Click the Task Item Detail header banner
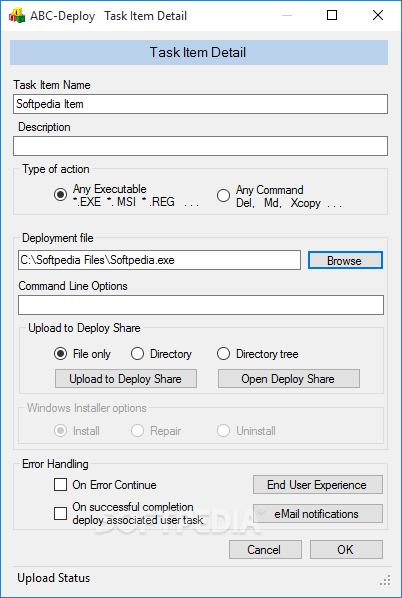 click(x=199, y=52)
